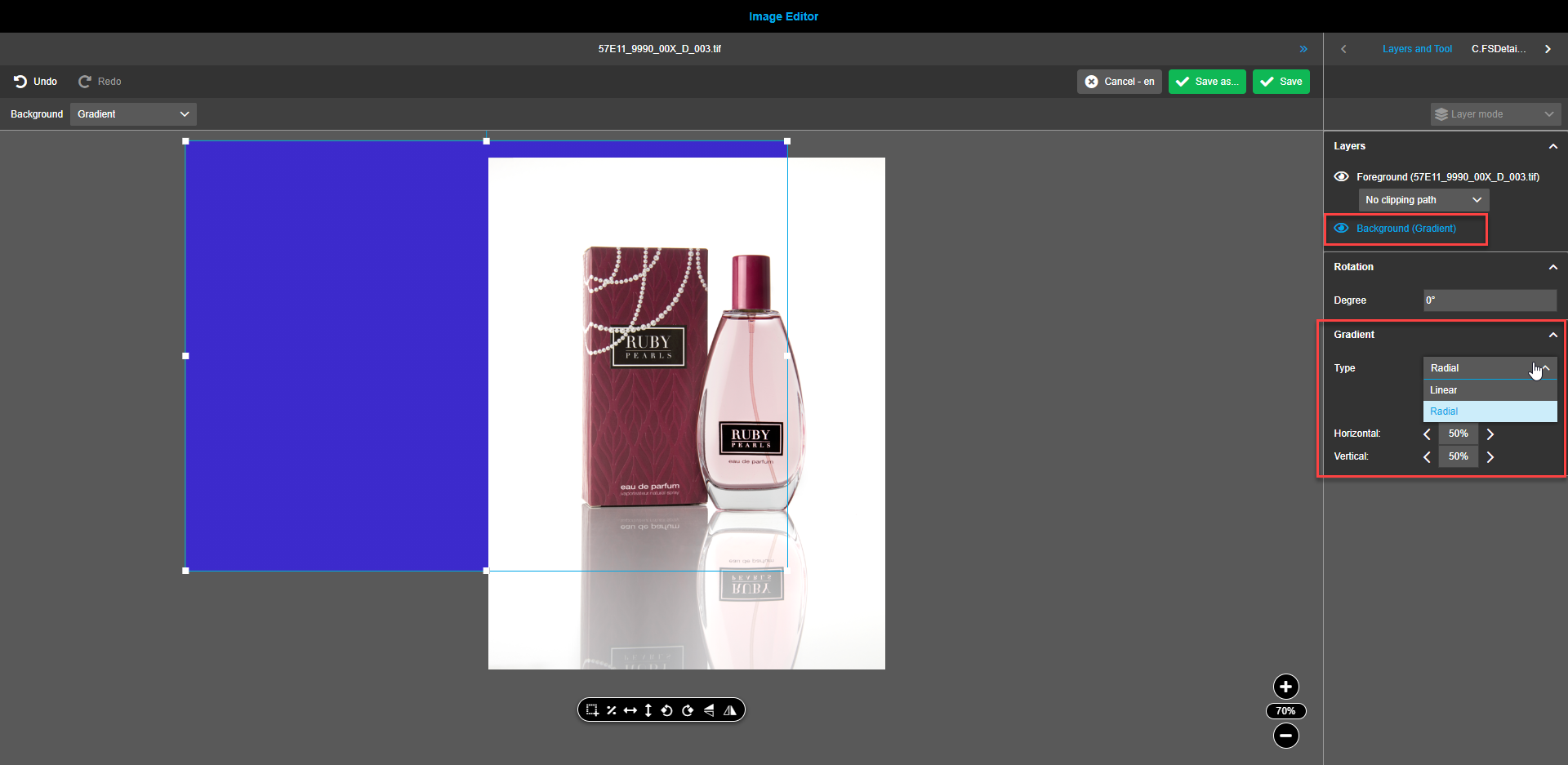Switch to the C.FSDetai tab
1568x765 pixels.
(1499, 48)
